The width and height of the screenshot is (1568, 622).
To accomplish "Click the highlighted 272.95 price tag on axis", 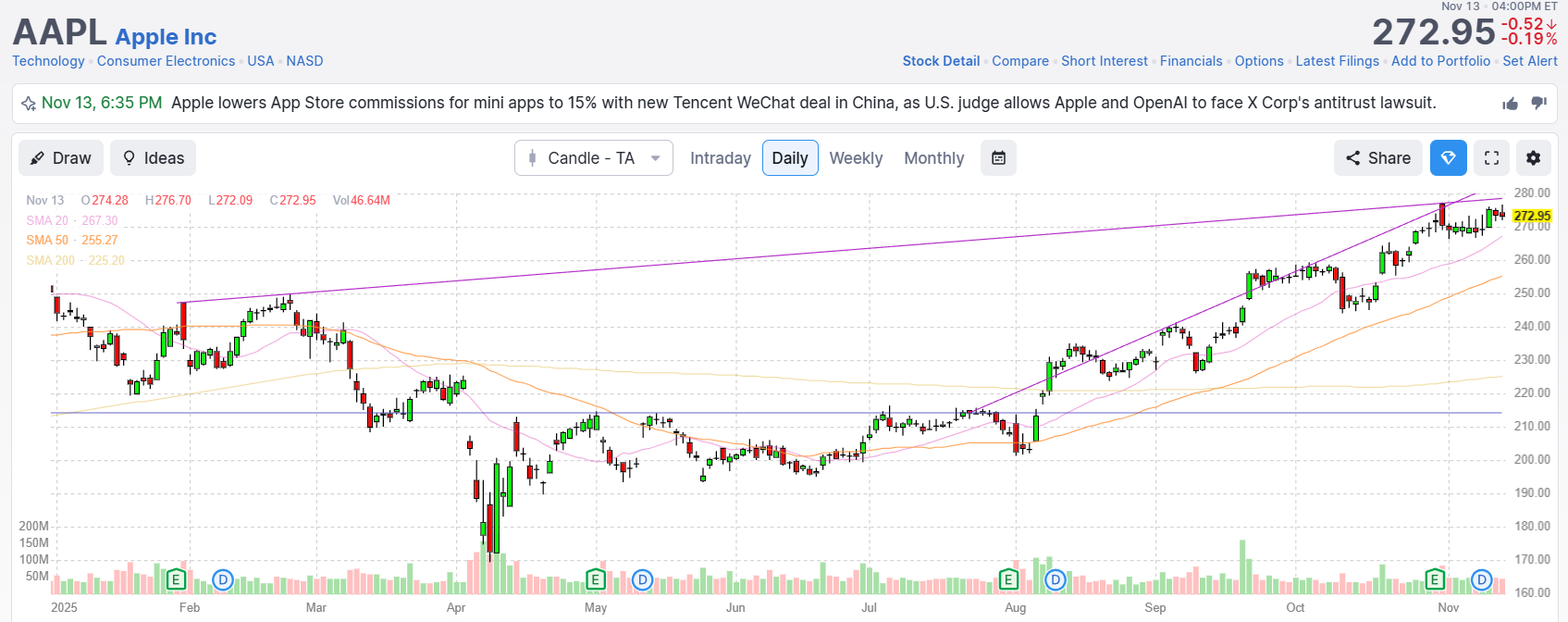I will coord(1532,216).
